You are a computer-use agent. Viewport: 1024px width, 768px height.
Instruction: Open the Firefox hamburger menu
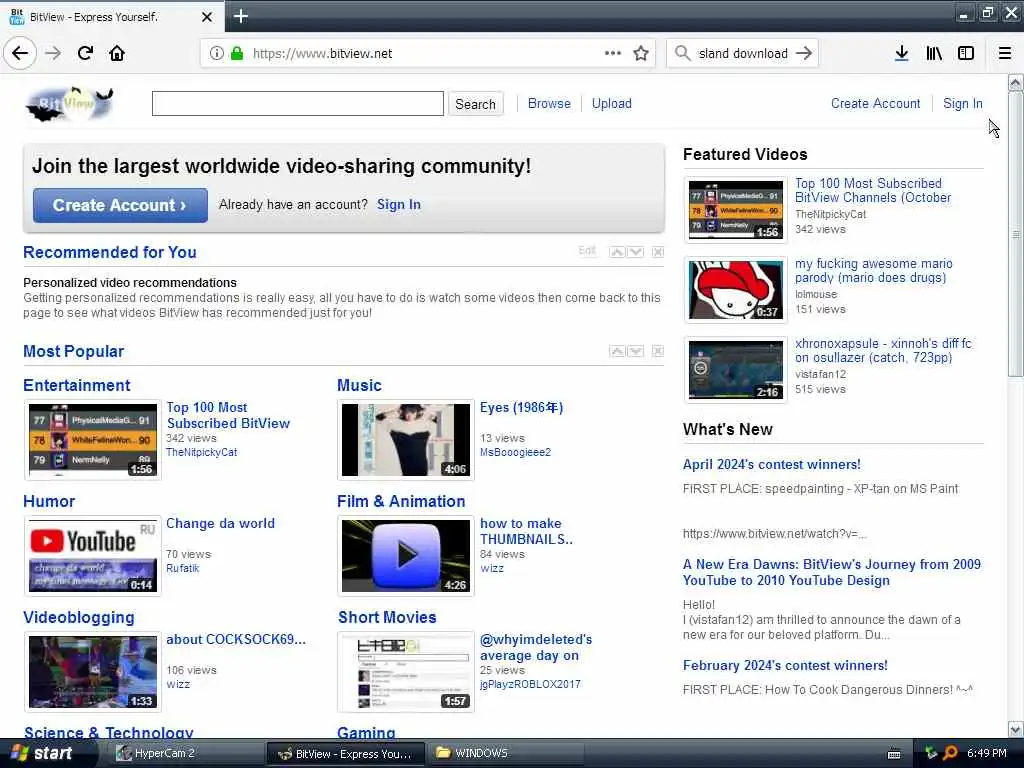1005,54
